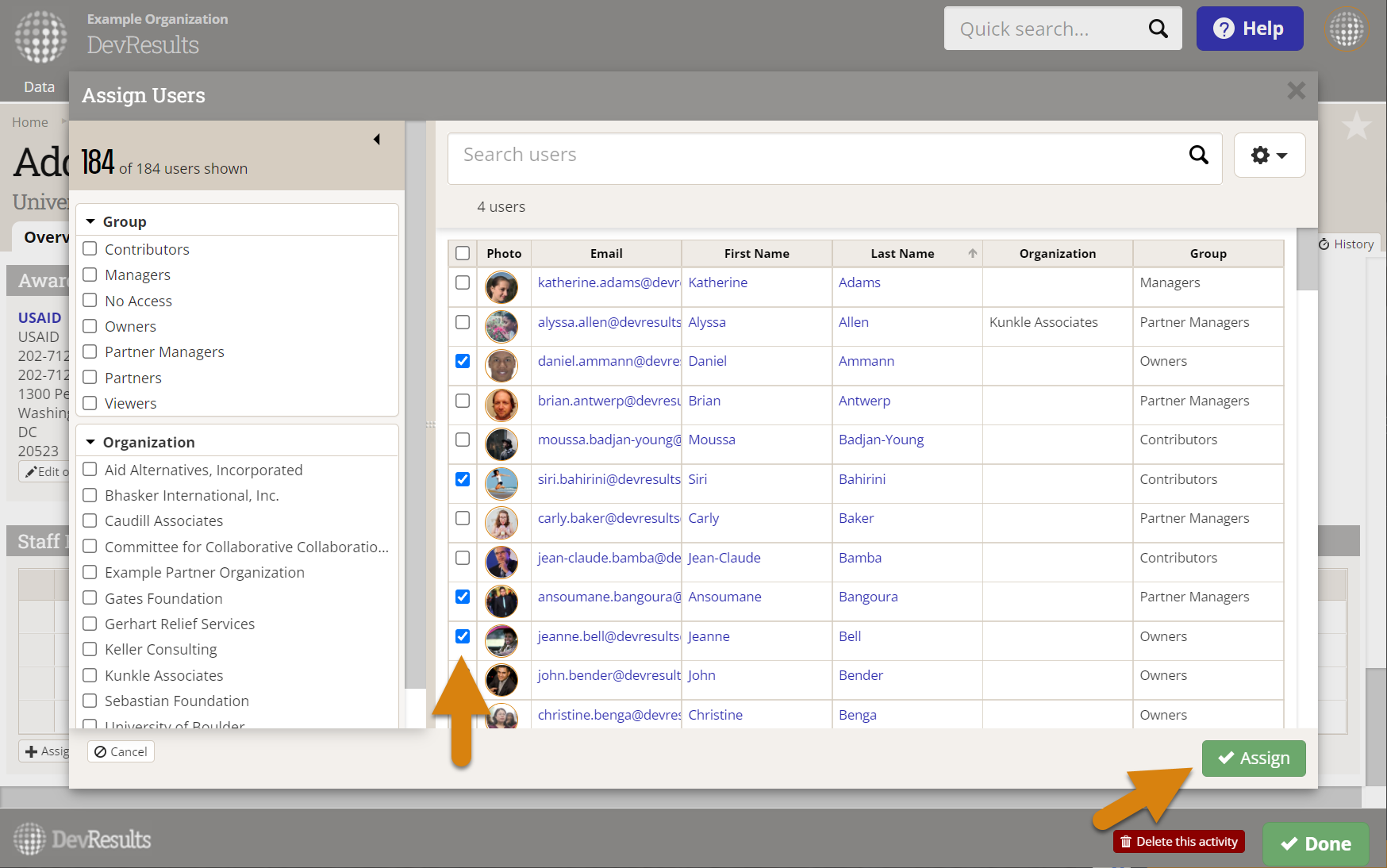Open Siri Bahirini's profile photo
This screenshot has height=868, width=1387.
click(501, 483)
